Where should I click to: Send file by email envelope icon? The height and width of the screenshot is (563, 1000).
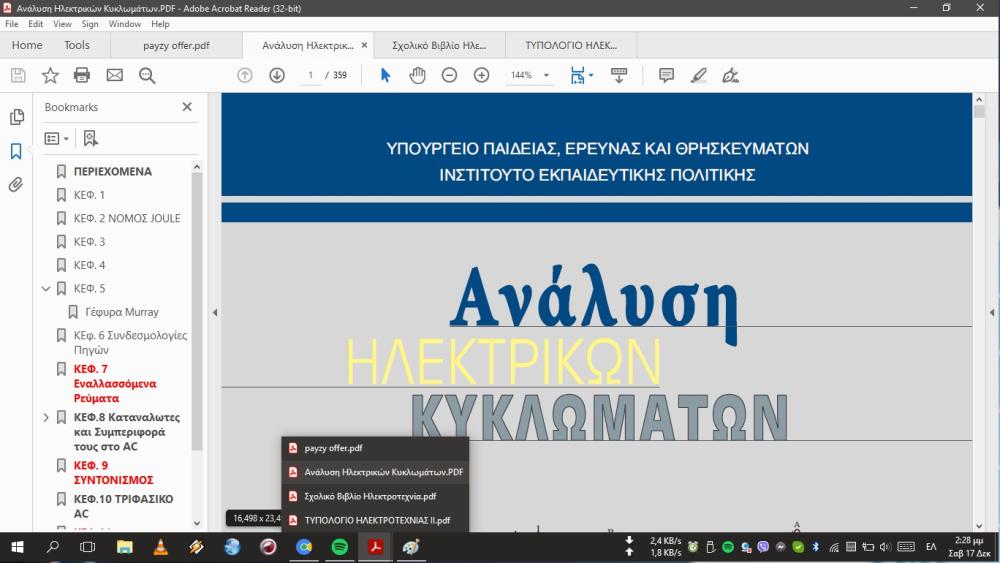tap(114, 75)
